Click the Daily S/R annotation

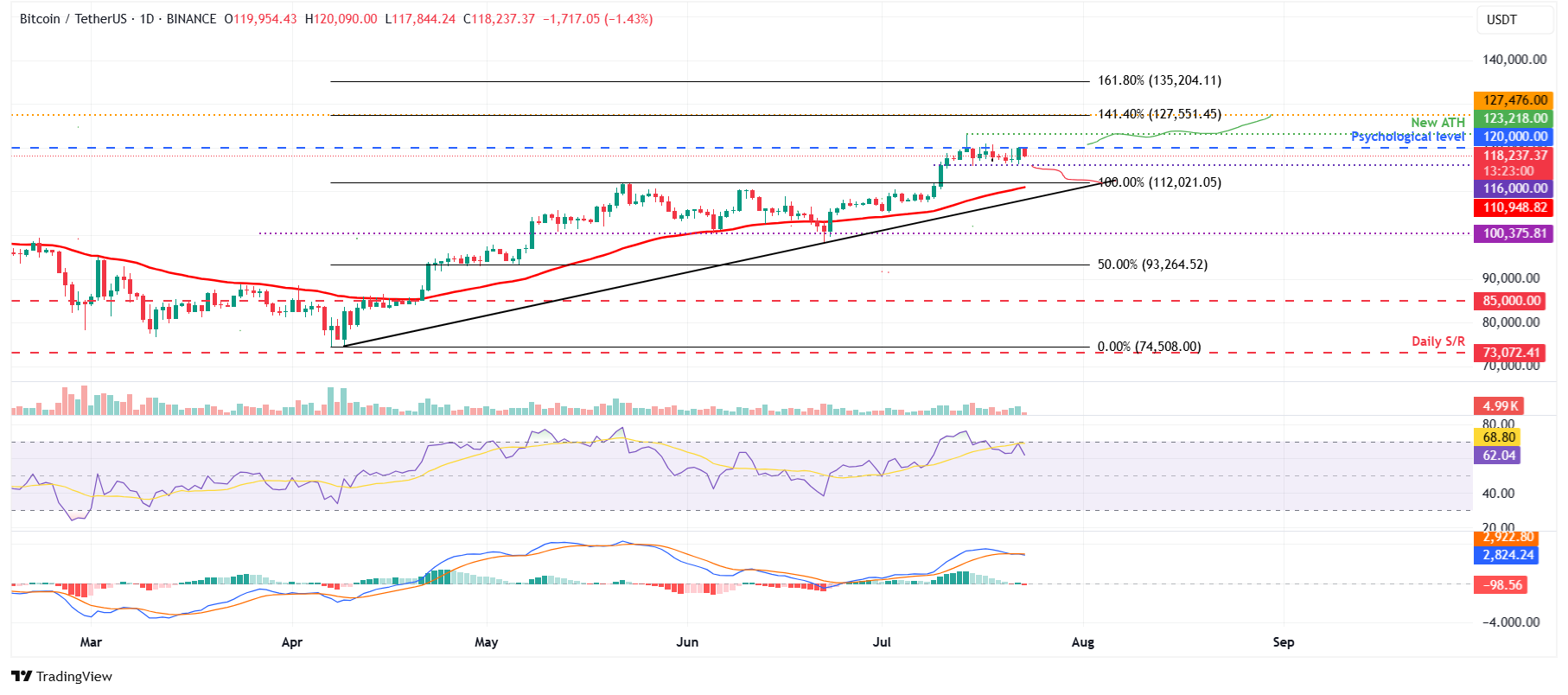1437,341
